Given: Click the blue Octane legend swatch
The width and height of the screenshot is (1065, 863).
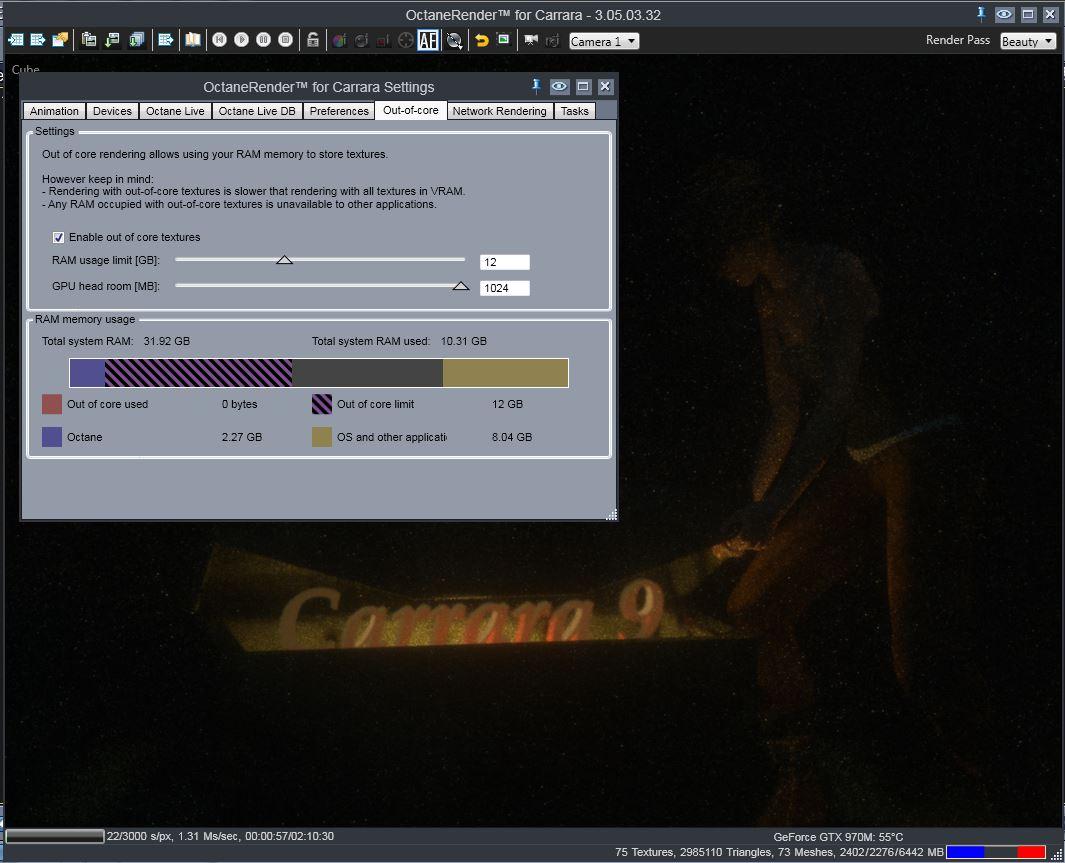Looking at the screenshot, I should pos(52,437).
